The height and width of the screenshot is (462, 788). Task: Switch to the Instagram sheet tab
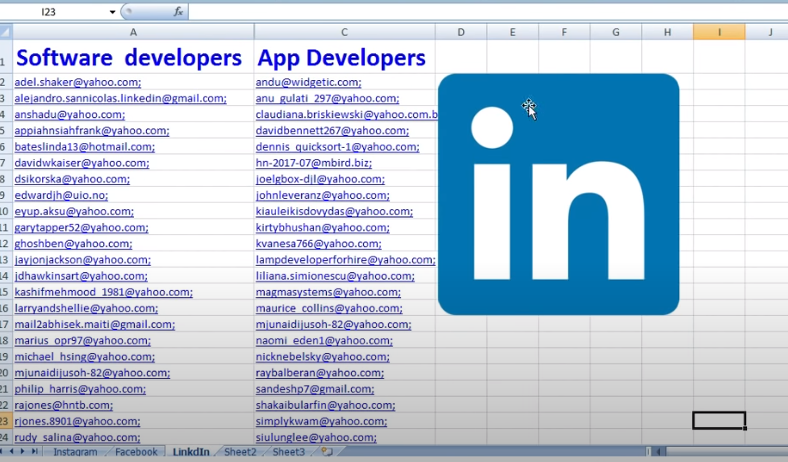point(75,452)
